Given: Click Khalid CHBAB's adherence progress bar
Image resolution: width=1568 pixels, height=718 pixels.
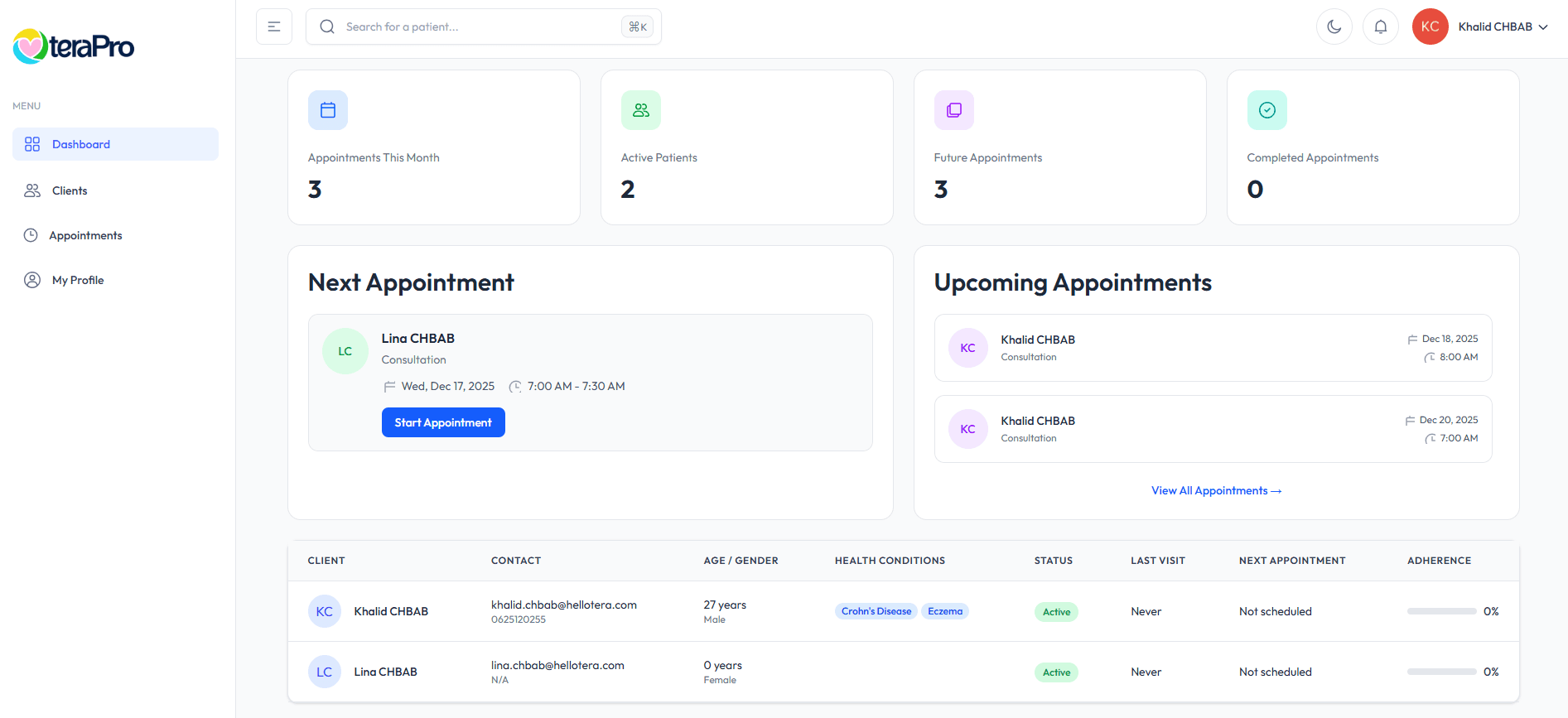Looking at the screenshot, I should tap(1442, 611).
